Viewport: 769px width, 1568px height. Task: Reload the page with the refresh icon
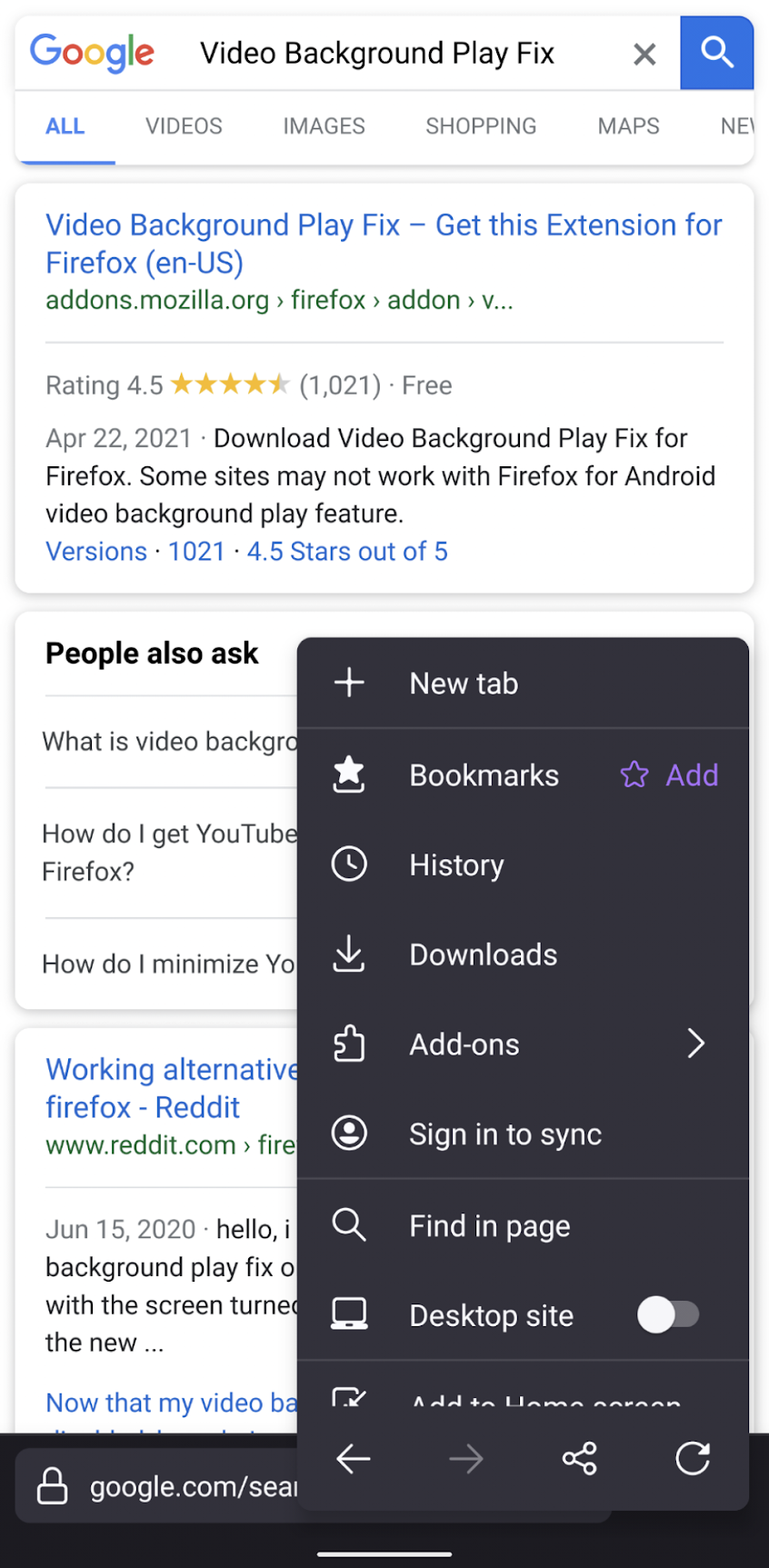coord(693,1458)
